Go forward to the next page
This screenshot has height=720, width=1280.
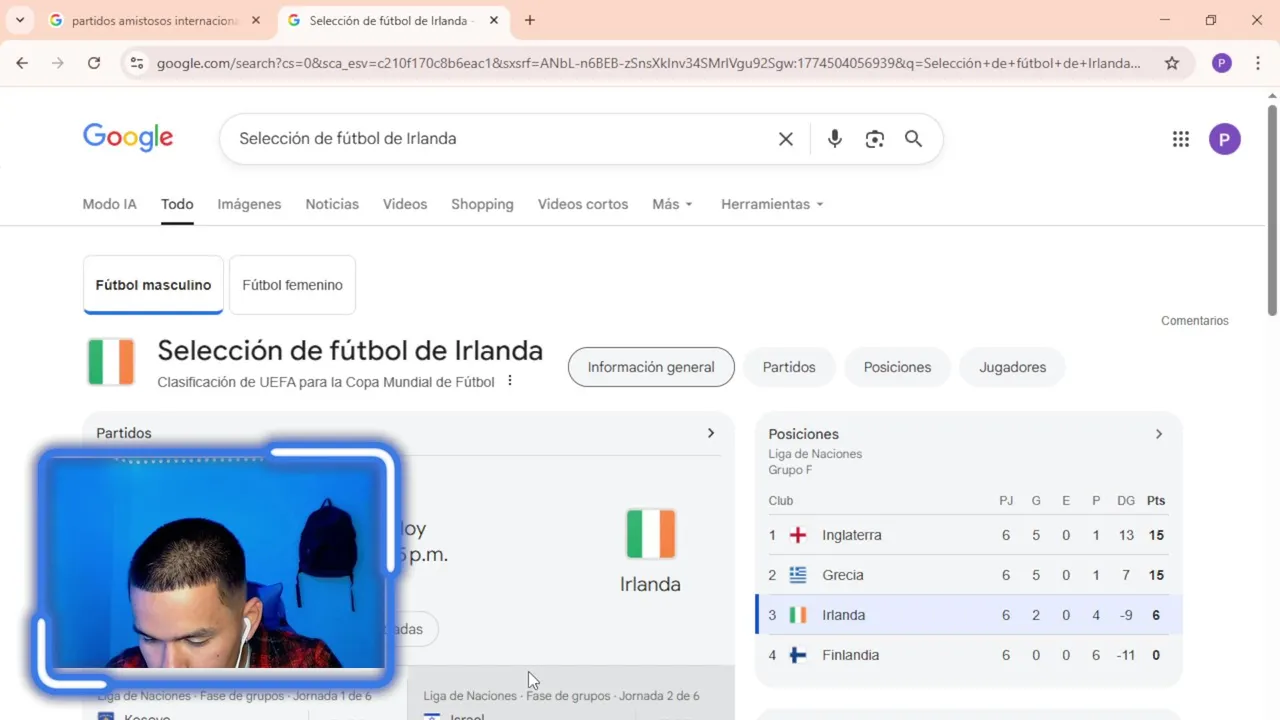58,63
